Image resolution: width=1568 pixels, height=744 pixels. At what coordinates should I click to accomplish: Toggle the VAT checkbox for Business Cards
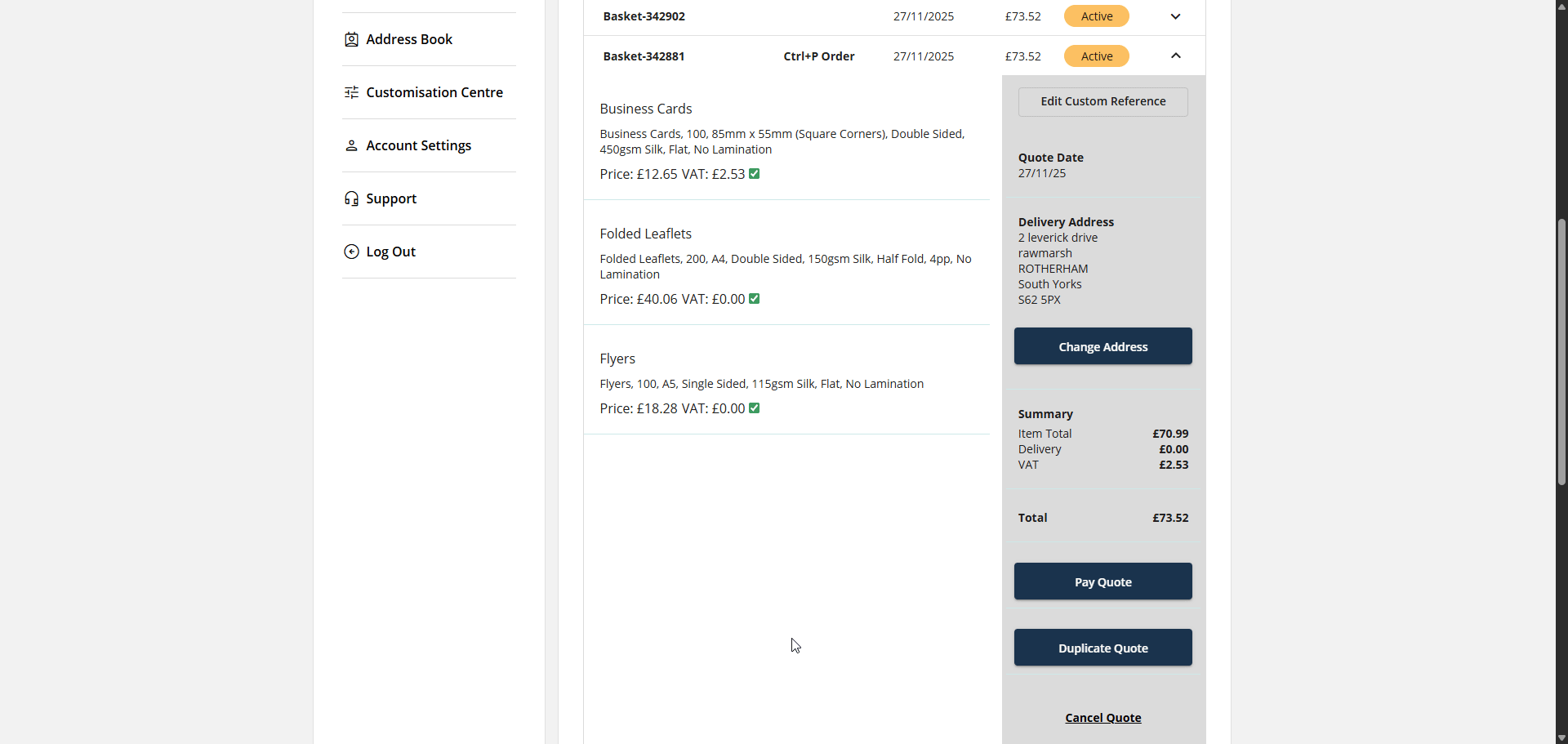[754, 173]
